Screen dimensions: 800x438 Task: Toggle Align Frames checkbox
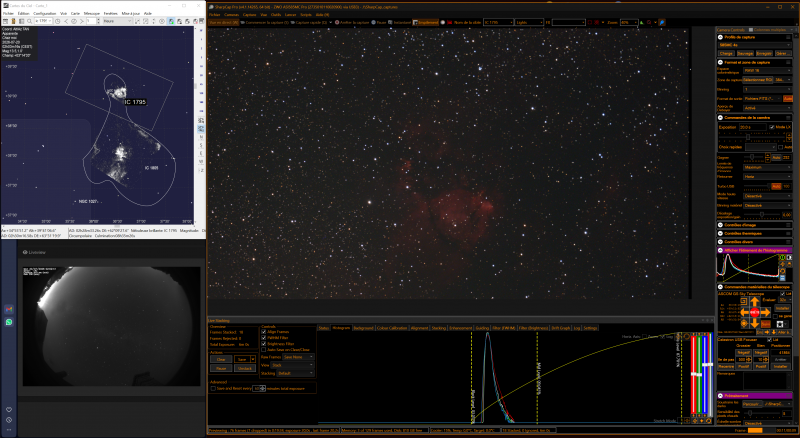(x=263, y=332)
